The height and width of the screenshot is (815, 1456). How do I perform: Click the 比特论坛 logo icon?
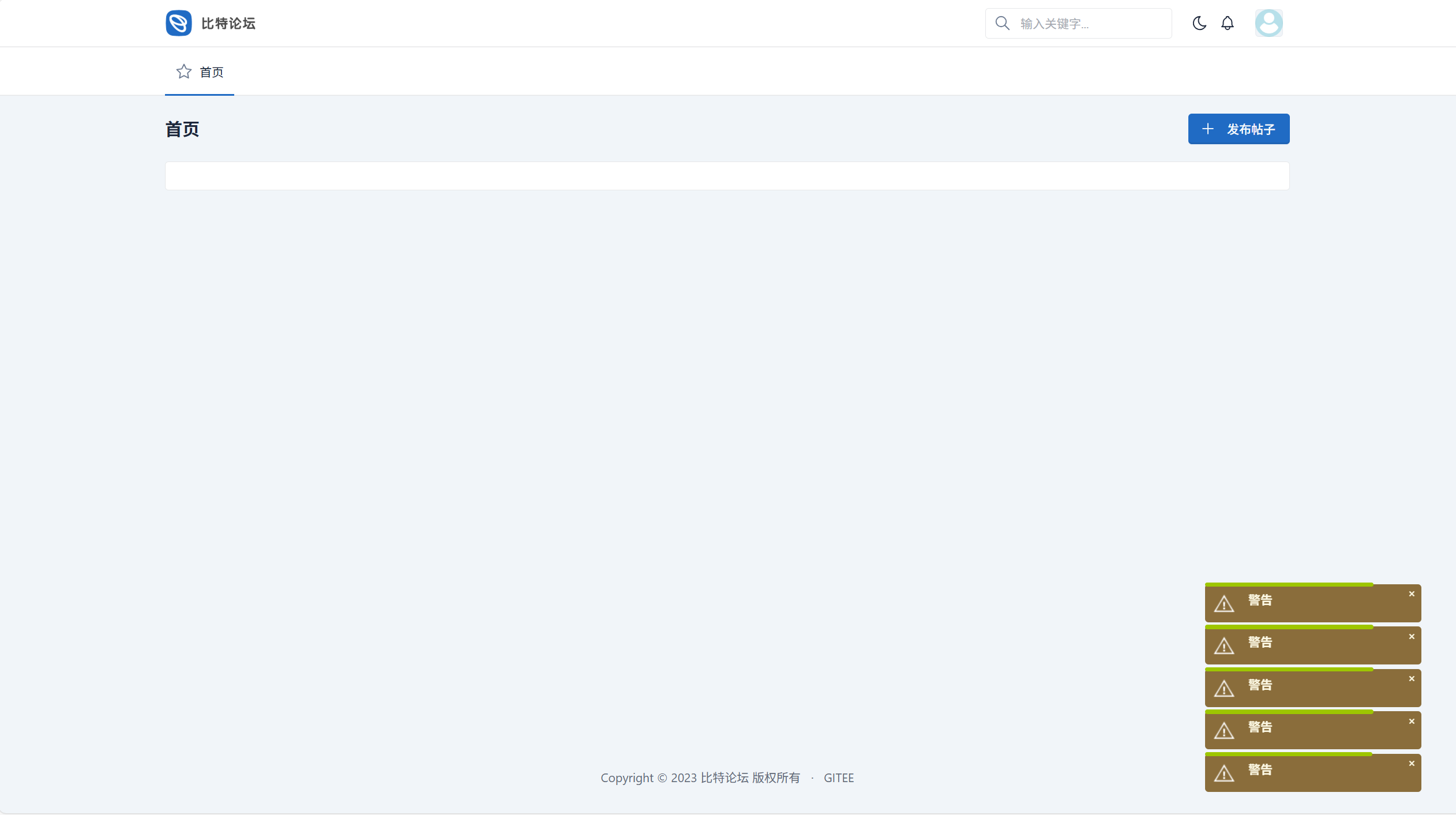pos(178,23)
